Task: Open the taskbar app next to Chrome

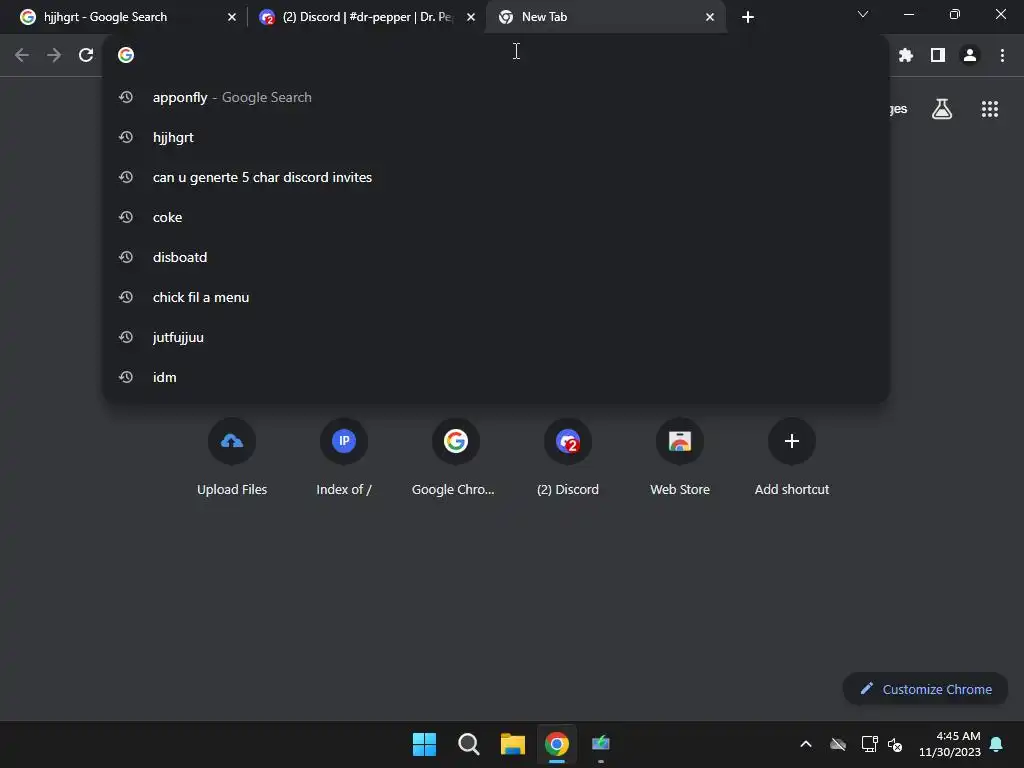Action: coord(601,744)
